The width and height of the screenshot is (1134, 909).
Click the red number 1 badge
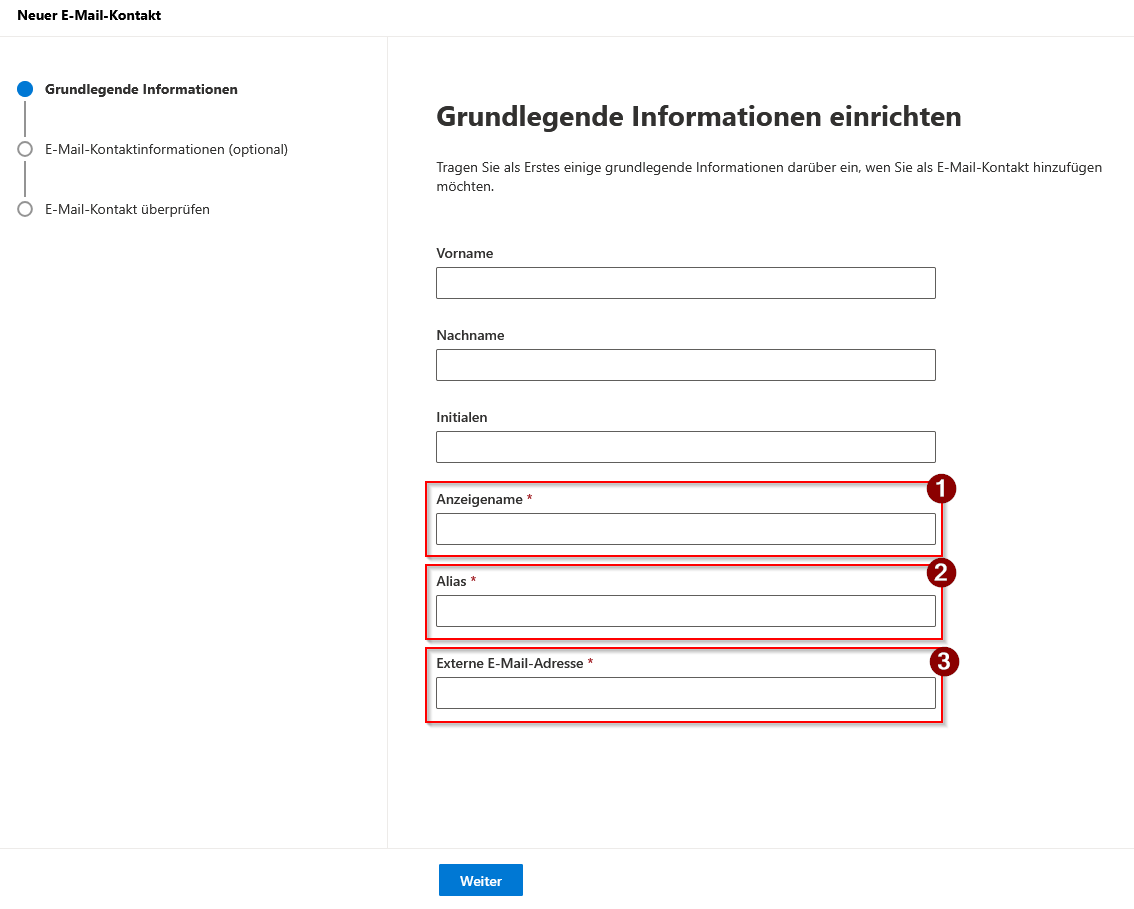[941, 489]
